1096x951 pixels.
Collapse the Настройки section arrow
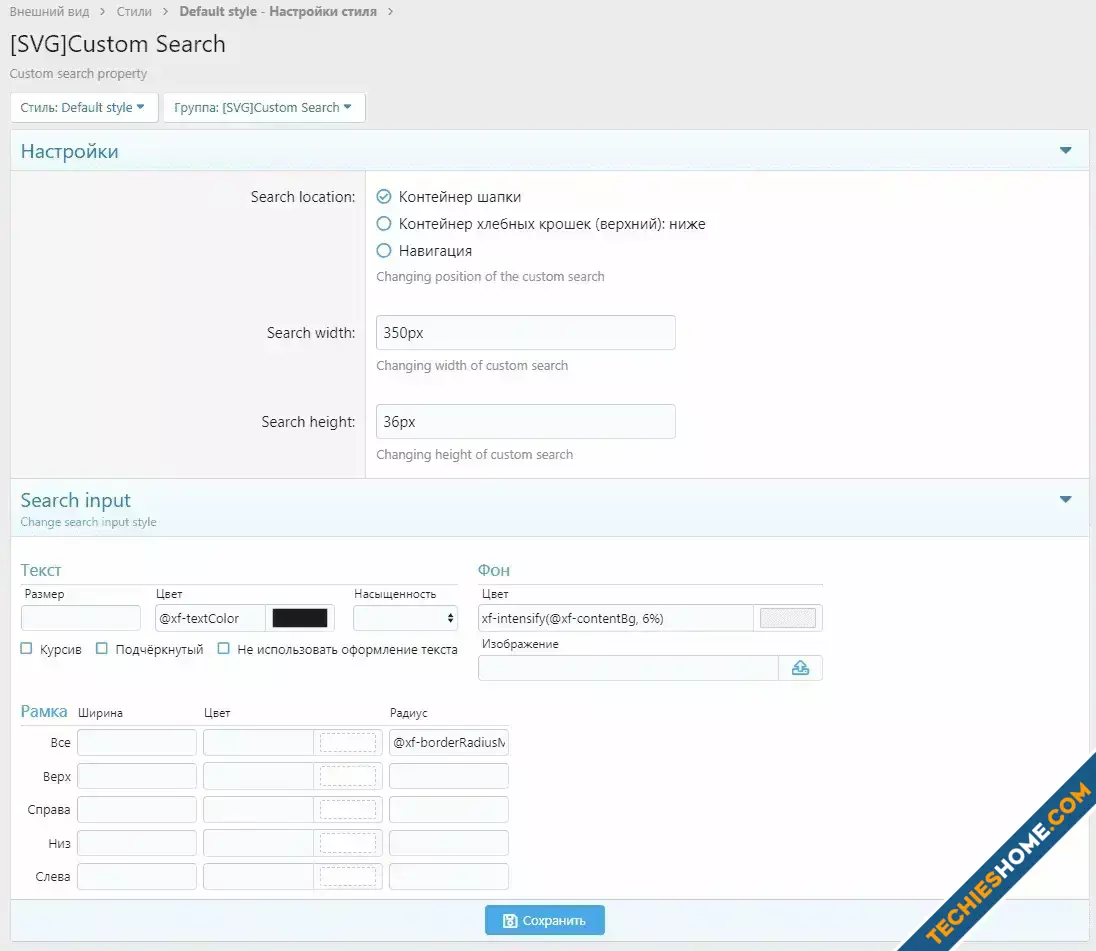[1065, 151]
